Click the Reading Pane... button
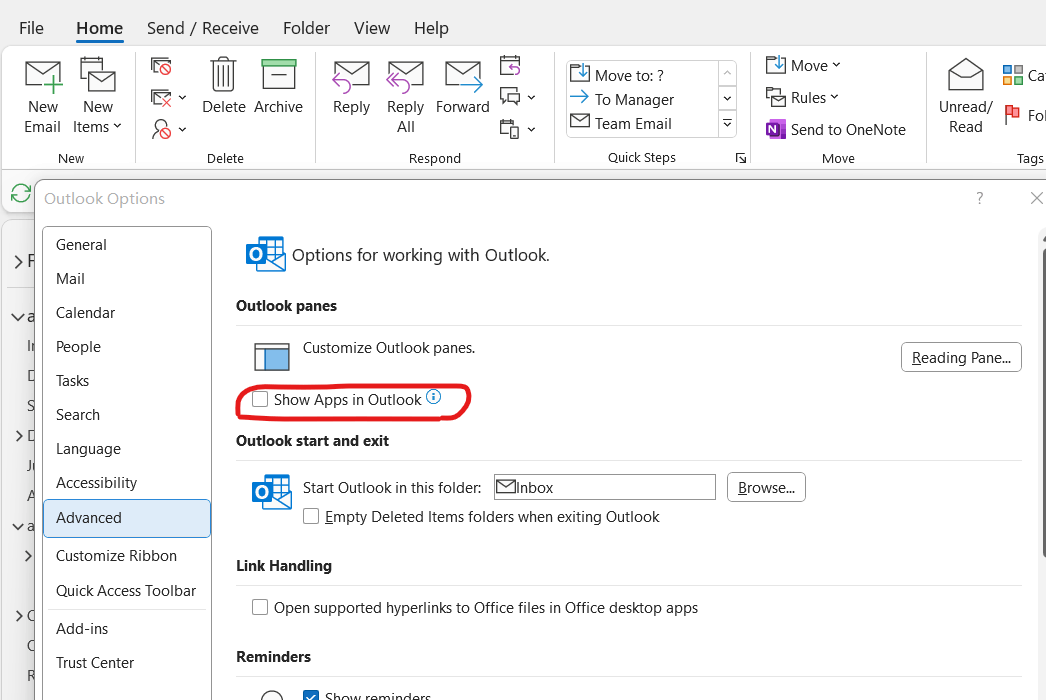Screen dimensions: 1046x700 [x=961, y=358]
